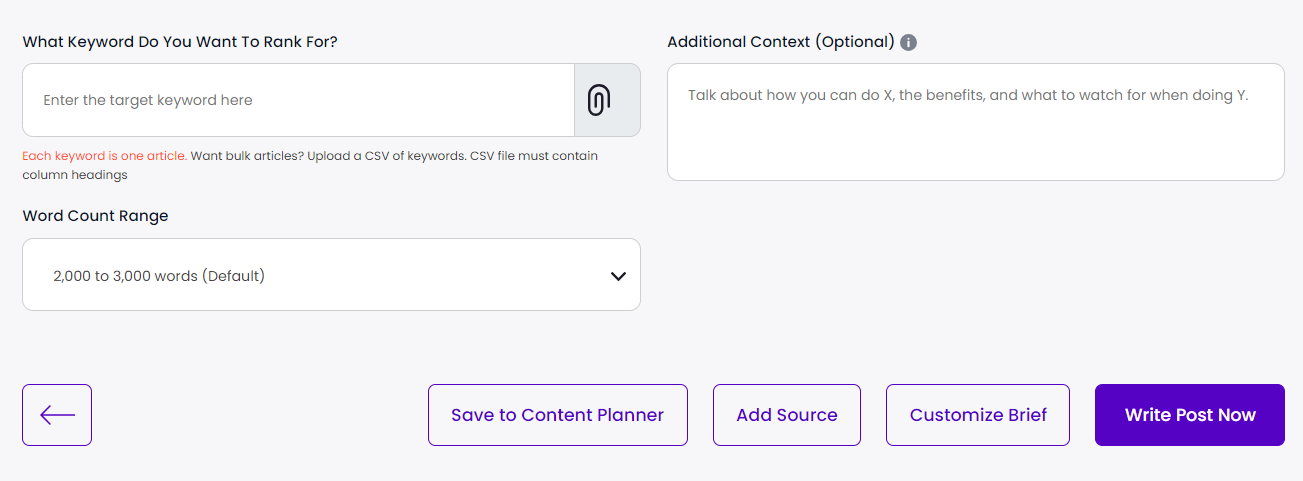Click the Word Count Range chevron arrow
Image resolution: width=1303 pixels, height=481 pixels.
click(618, 276)
